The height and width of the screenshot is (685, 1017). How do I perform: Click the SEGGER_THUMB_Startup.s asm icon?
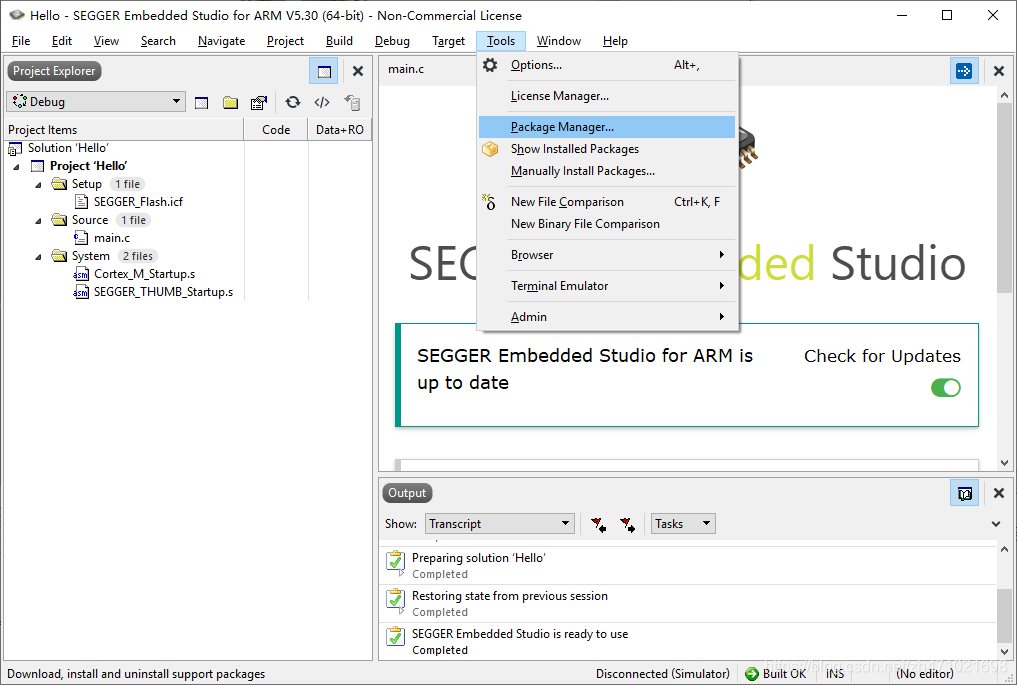pos(80,293)
